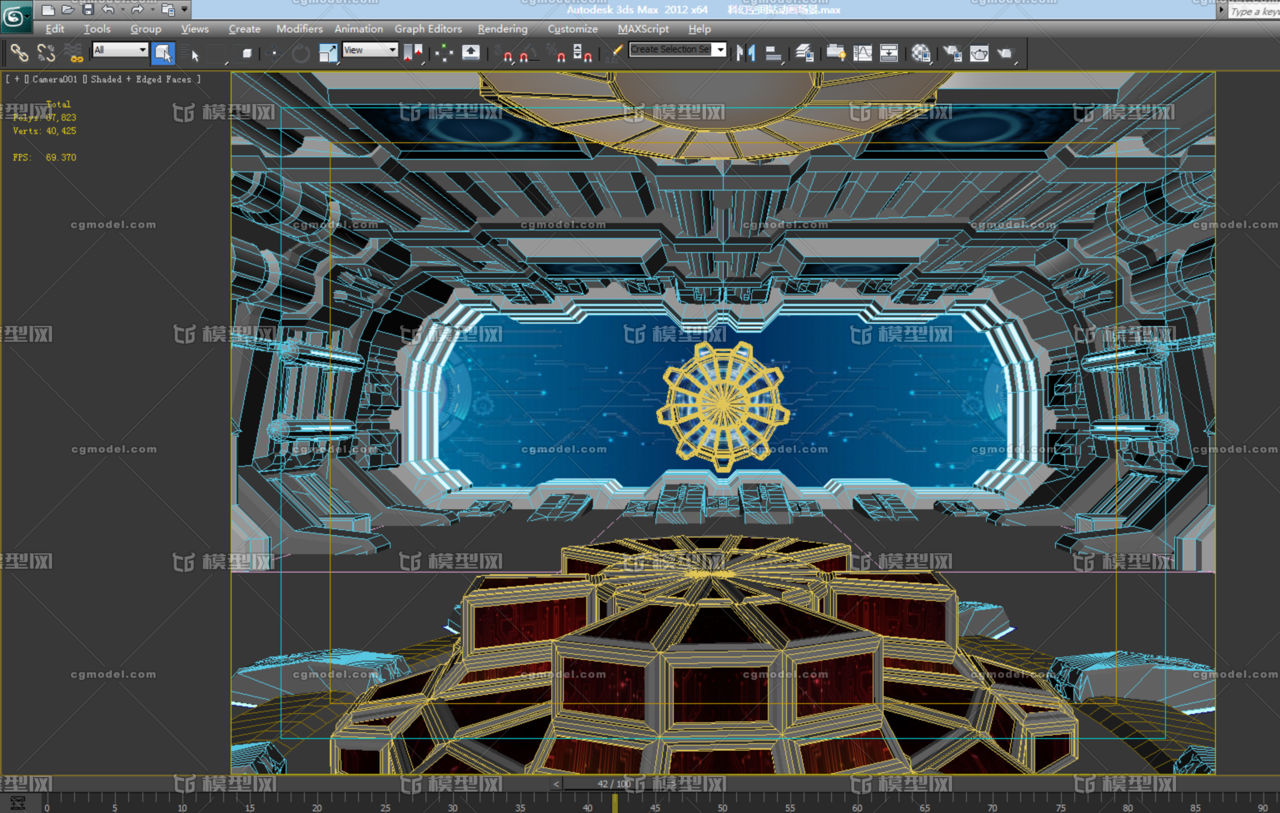Open the MAXScript menu

(642, 29)
